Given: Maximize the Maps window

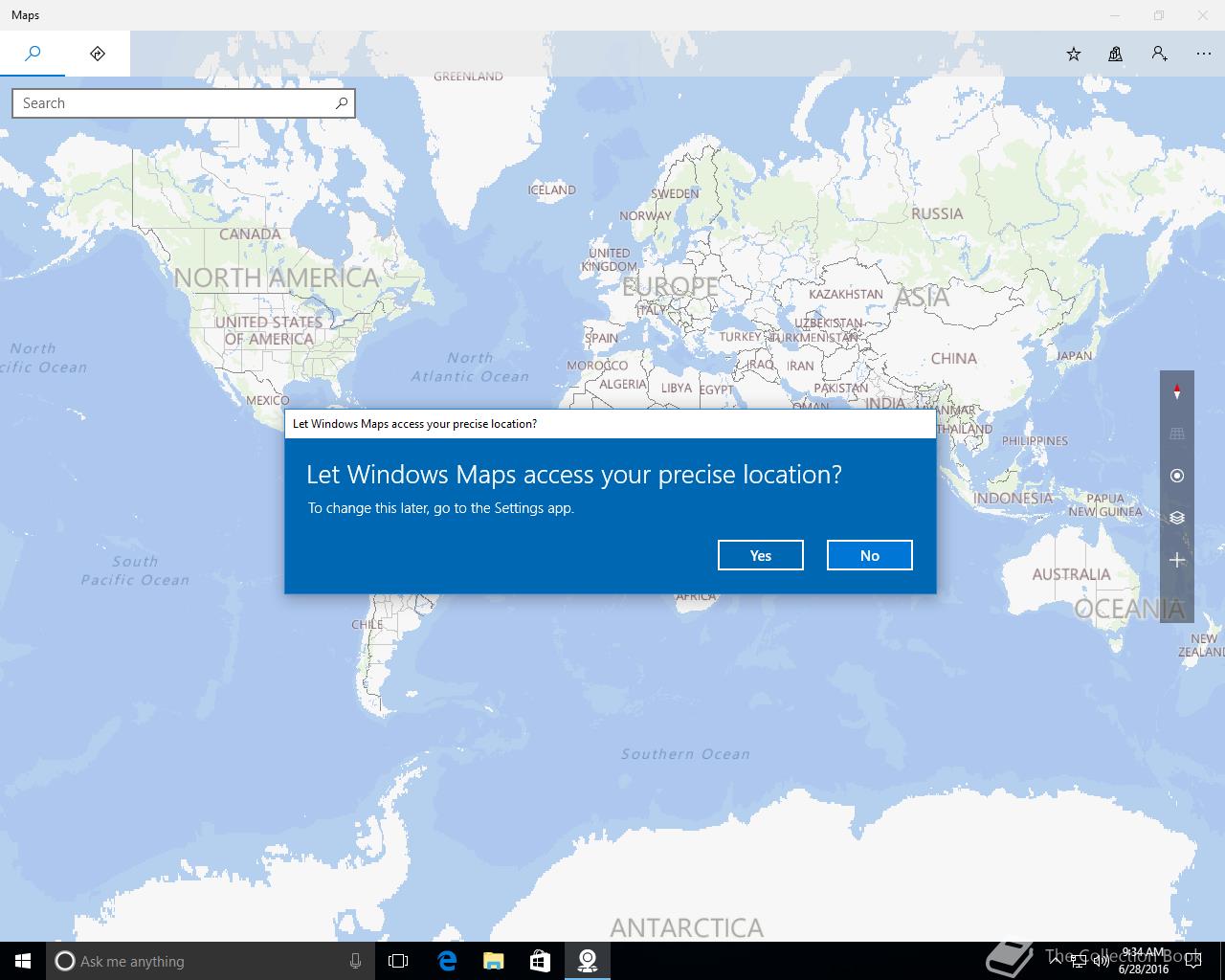Looking at the screenshot, I should coord(1159,15).
